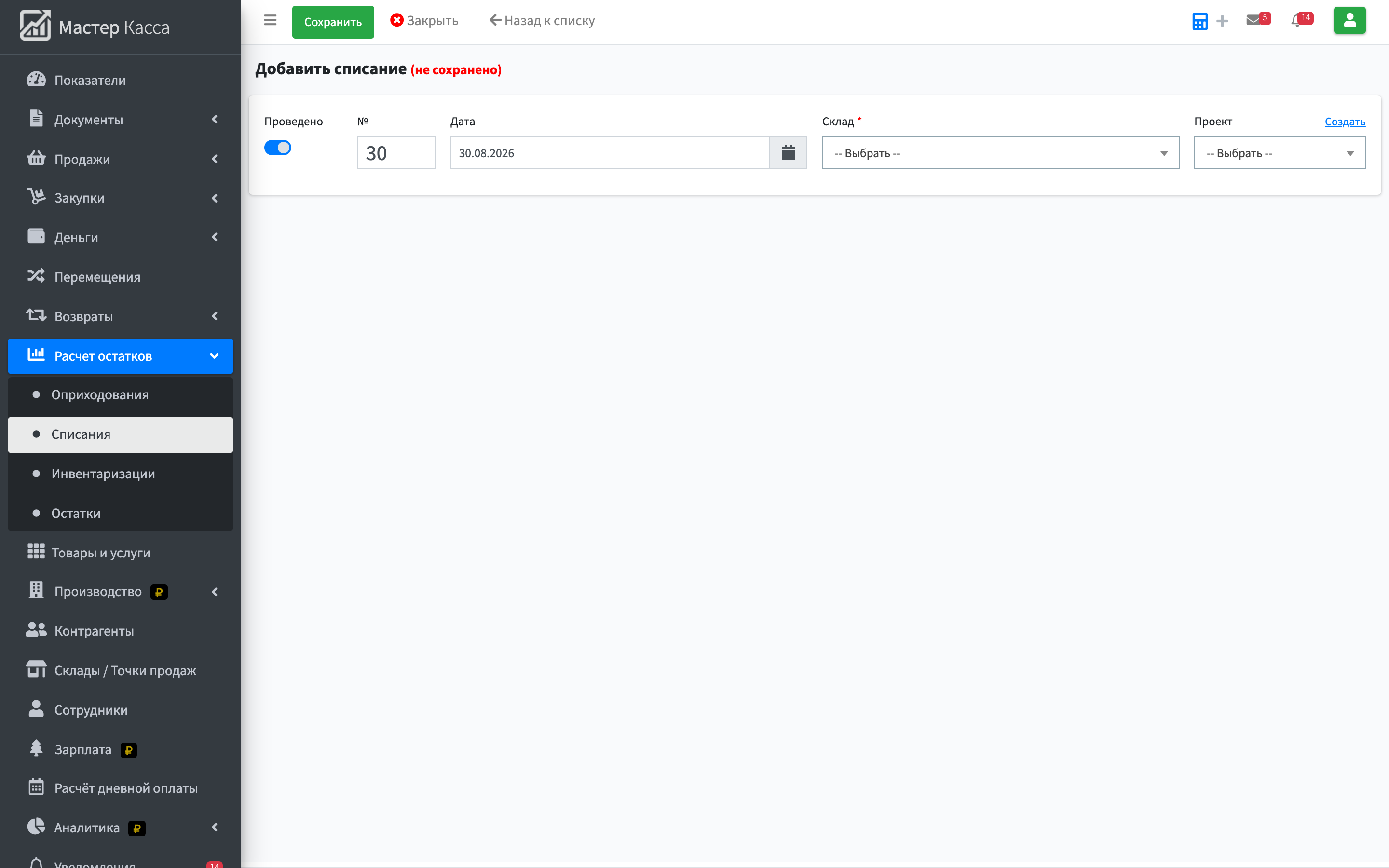The image size is (1389, 868).
Task: Select Списания submenu item
Action: pos(121,434)
